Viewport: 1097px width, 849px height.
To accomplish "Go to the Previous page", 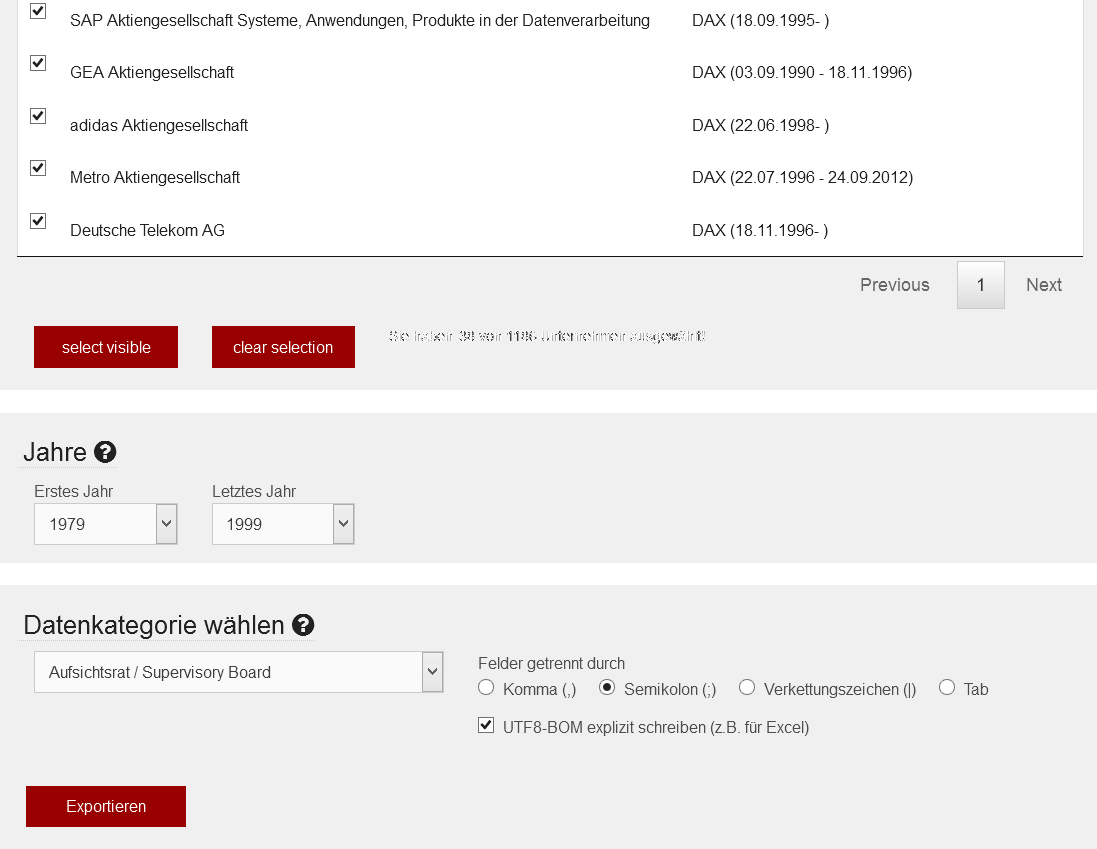I will (x=895, y=285).
